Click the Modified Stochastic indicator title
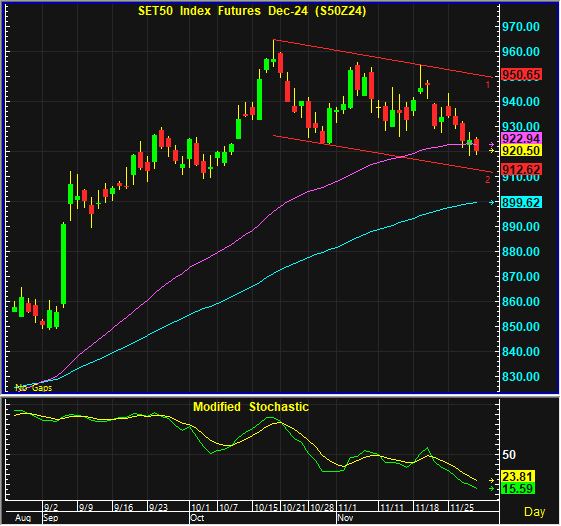 point(251,407)
